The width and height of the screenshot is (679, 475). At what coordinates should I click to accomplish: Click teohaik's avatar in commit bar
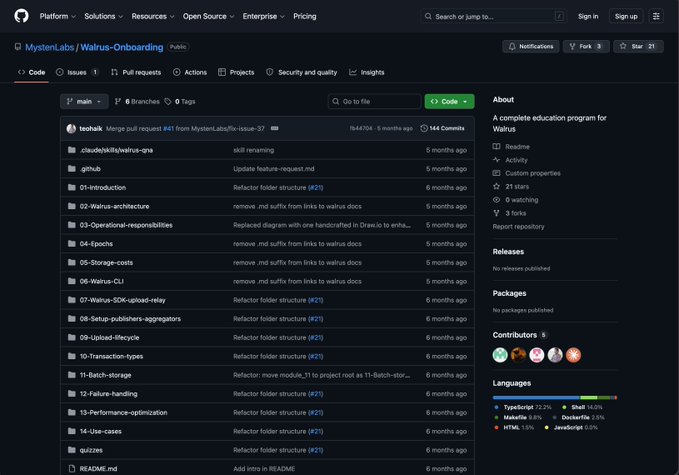(71, 129)
